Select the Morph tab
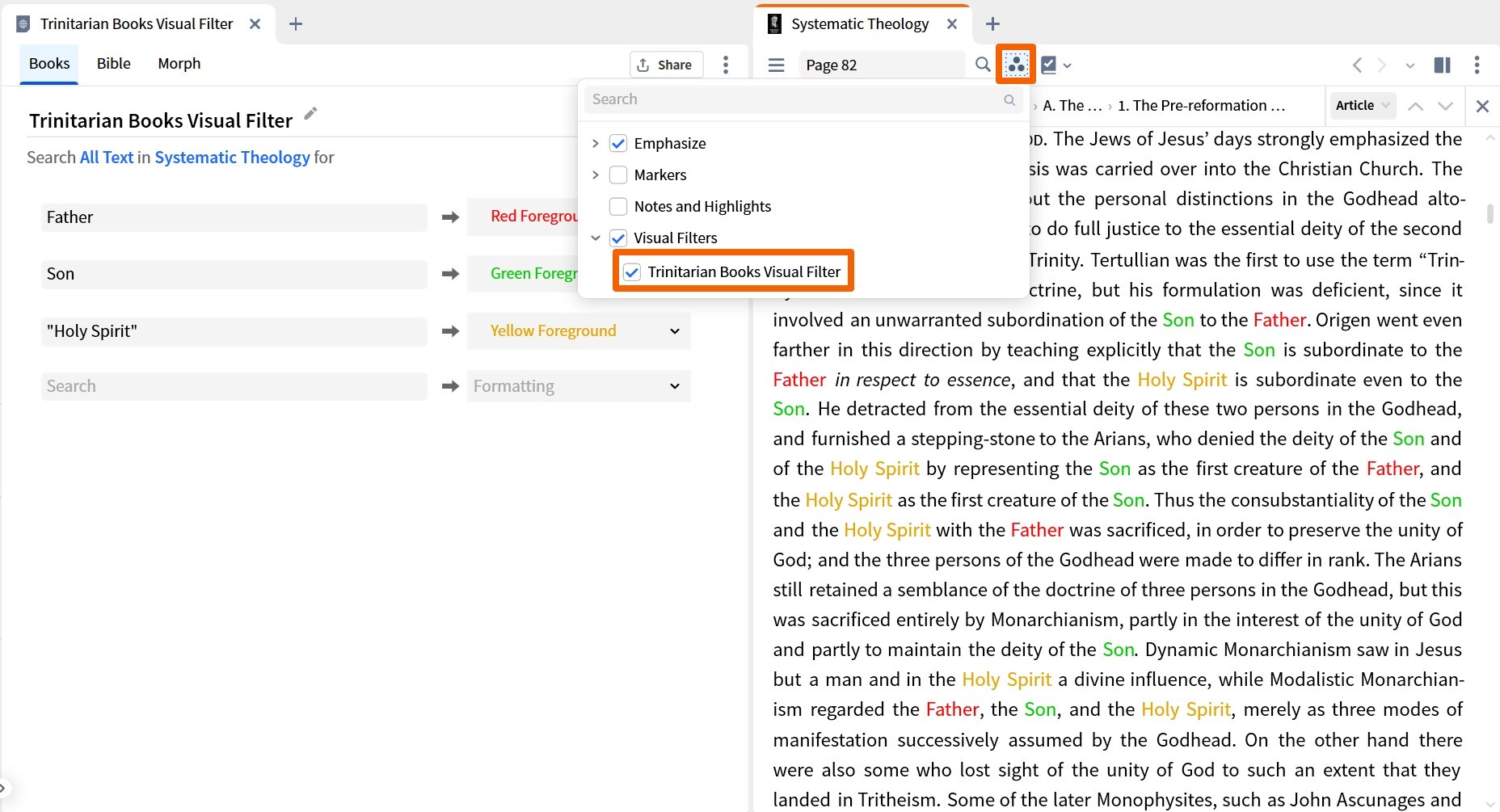Viewport: 1500px width, 812px height. tap(179, 63)
